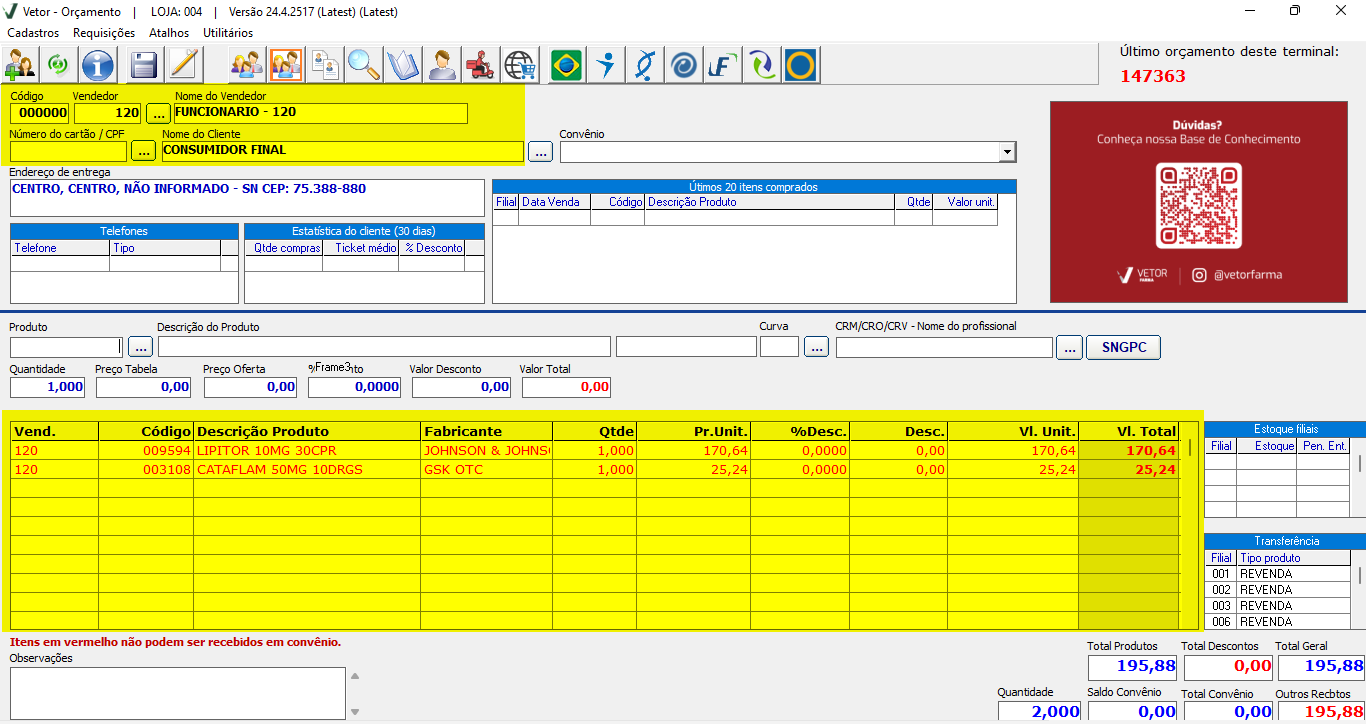Click the Endereço de entrega text box
The width and height of the screenshot is (1366, 724).
pyautogui.click(x=247, y=198)
